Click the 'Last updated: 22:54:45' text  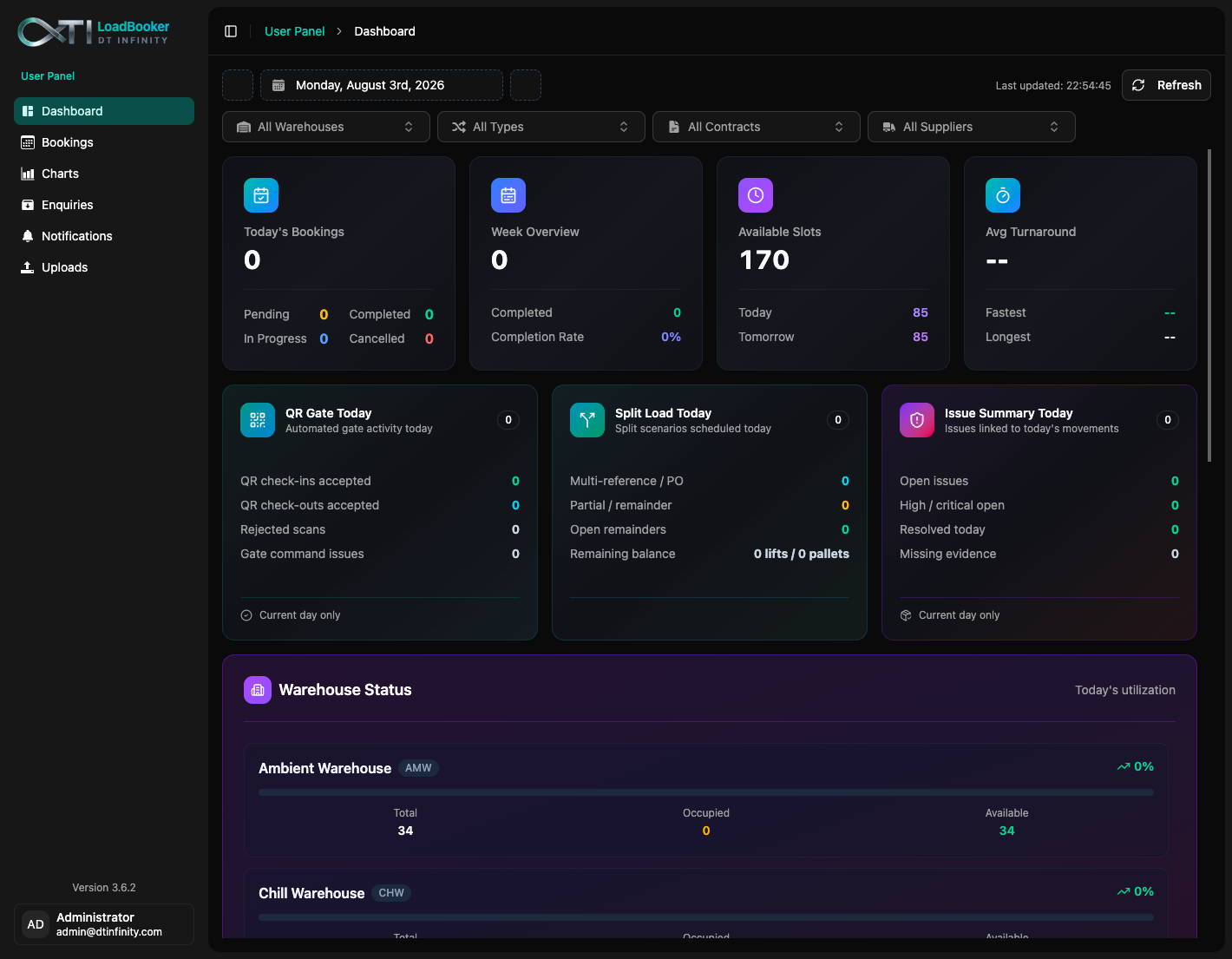(1053, 86)
